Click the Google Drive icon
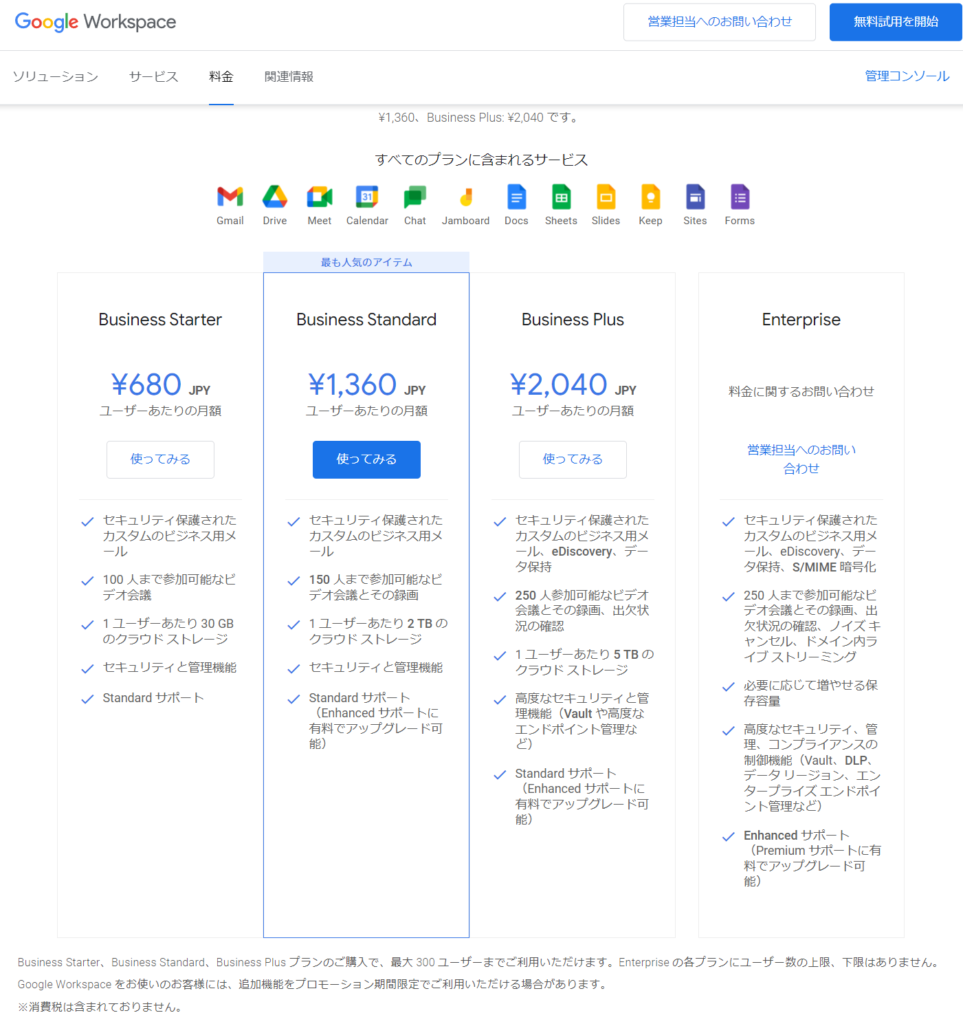963x1024 pixels. tap(275, 197)
